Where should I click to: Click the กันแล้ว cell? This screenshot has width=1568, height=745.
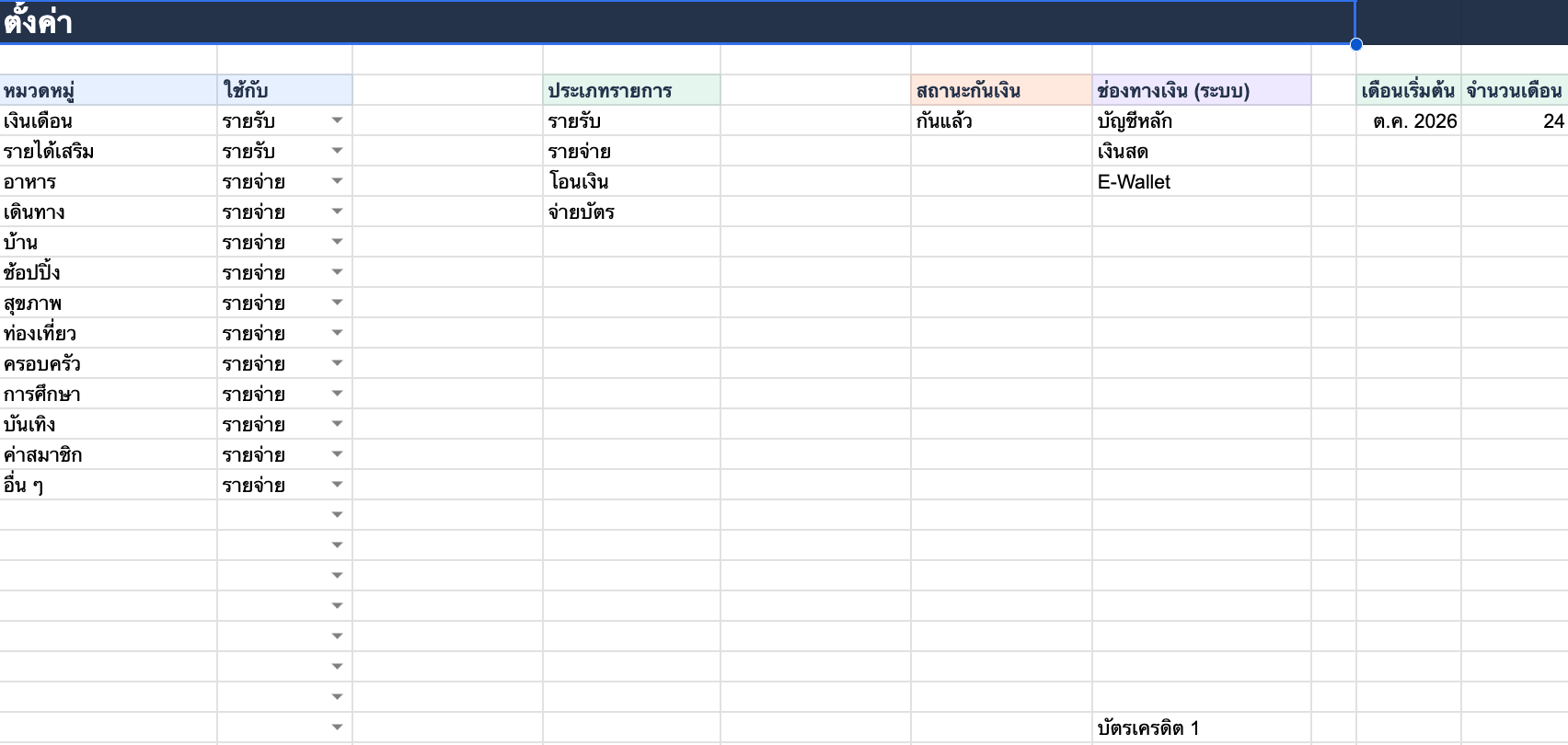pos(1001,120)
